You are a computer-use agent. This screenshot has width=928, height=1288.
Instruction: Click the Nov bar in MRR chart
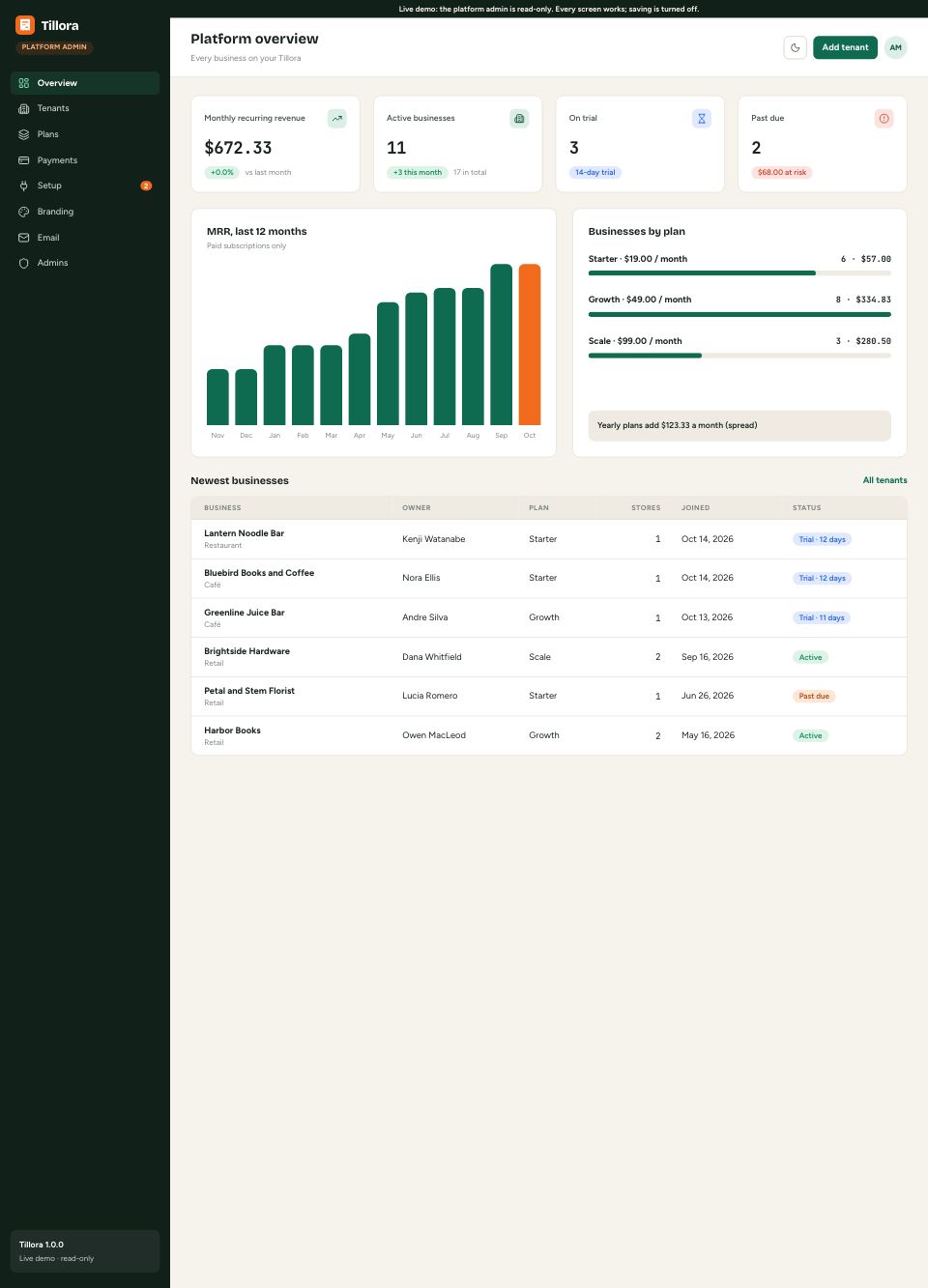(217, 397)
